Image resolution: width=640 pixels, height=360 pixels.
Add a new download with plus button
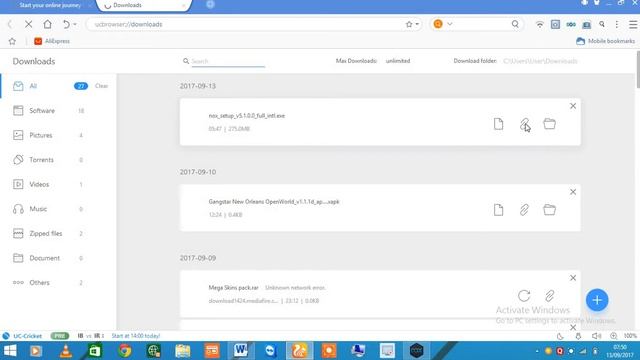(597, 300)
